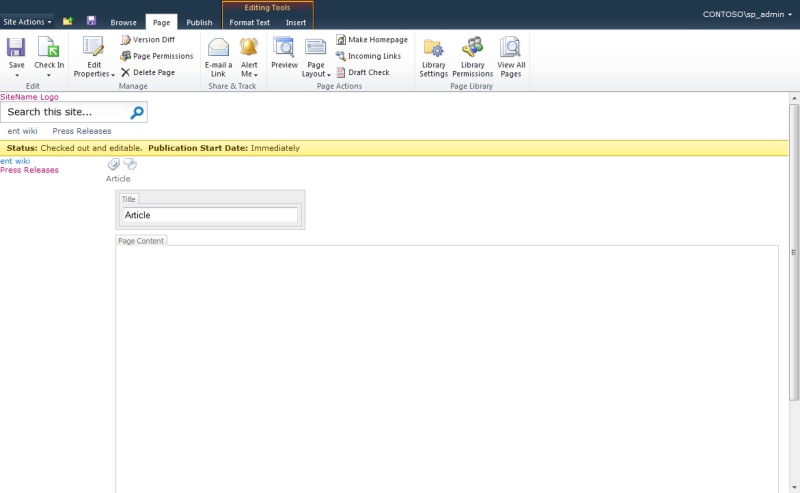The height and width of the screenshot is (493, 800).
Task: Click the search magnifier icon
Action: tap(137, 112)
